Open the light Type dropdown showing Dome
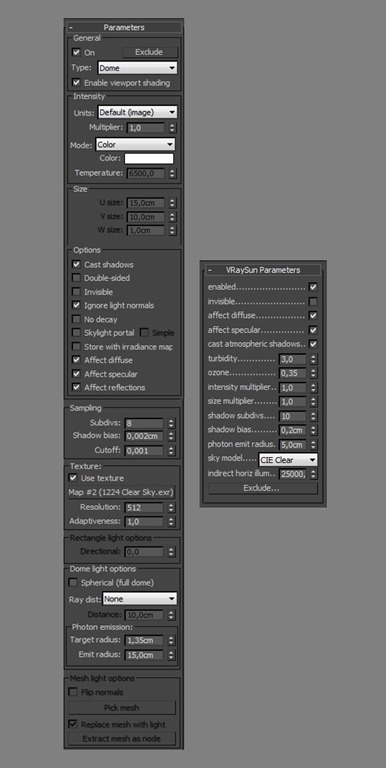Image resolution: width=386 pixels, height=768 pixels. pyautogui.click(x=137, y=68)
